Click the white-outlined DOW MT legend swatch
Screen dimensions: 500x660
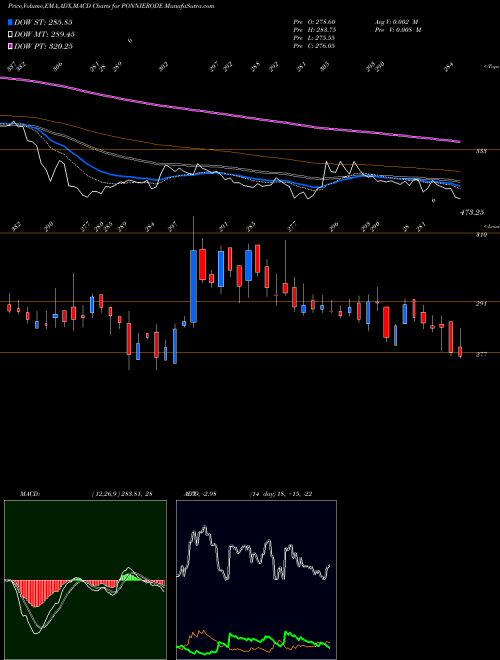(x=11, y=34)
